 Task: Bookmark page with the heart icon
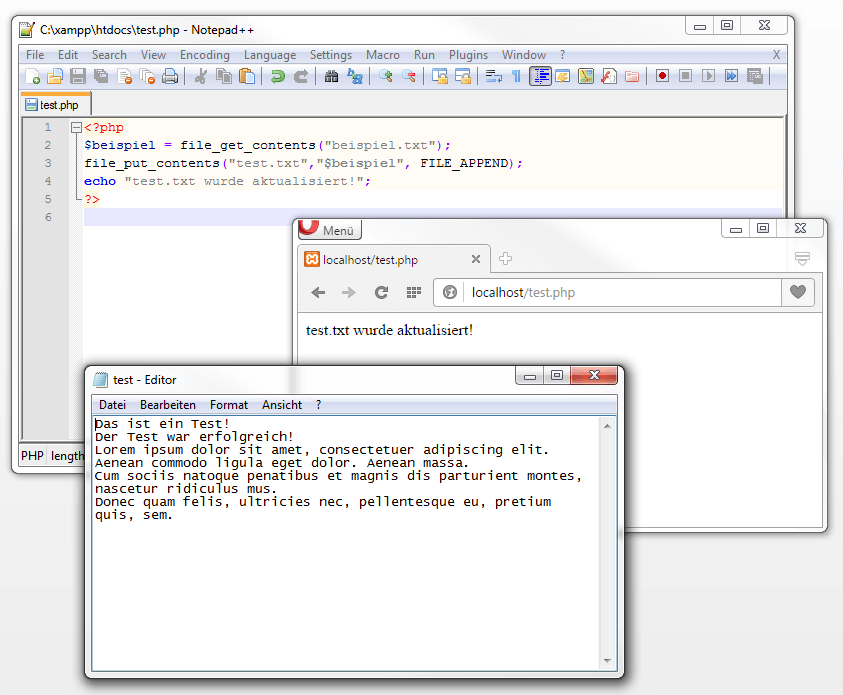tap(798, 292)
